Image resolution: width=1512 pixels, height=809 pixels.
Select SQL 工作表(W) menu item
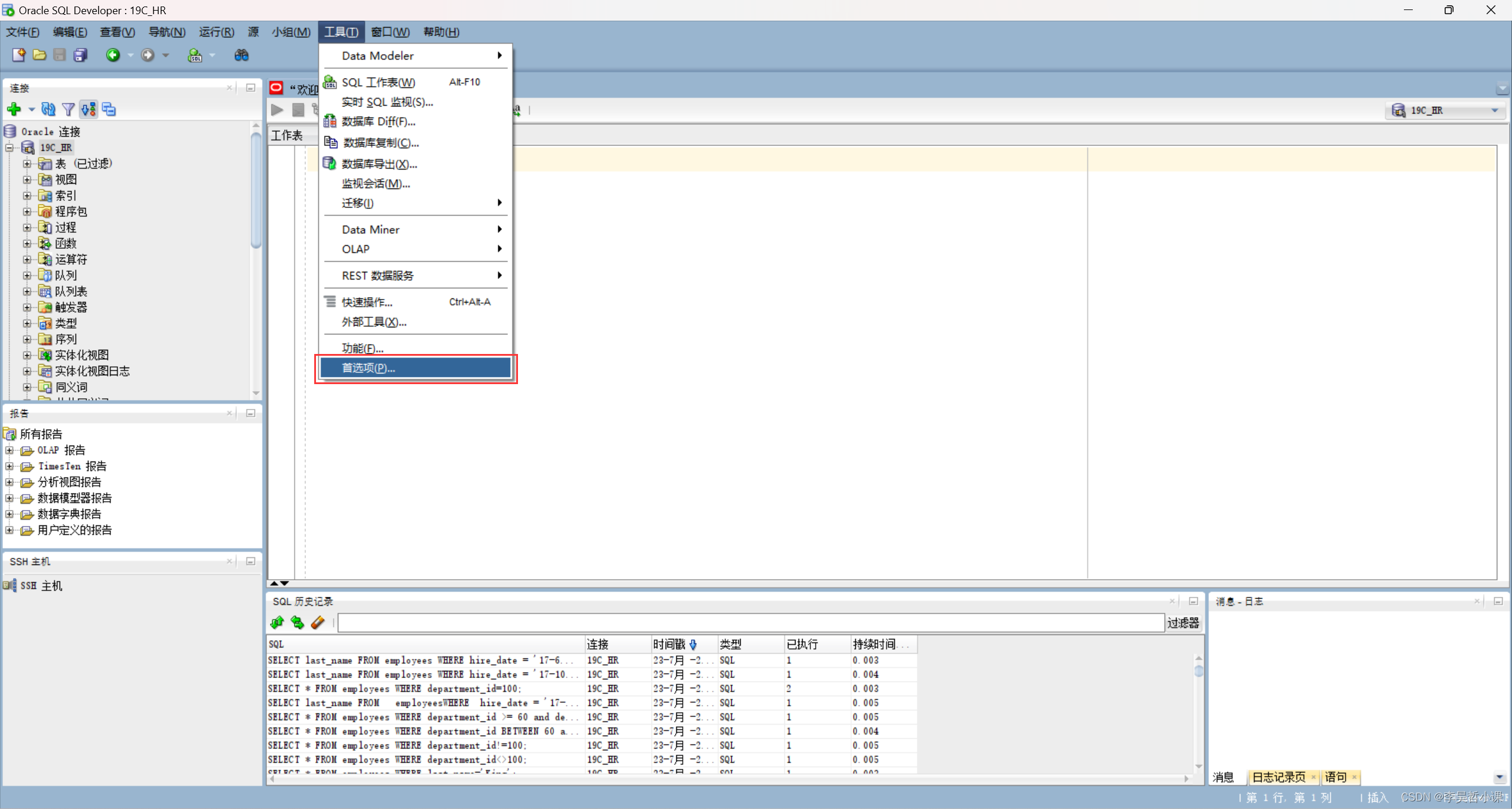tap(416, 82)
